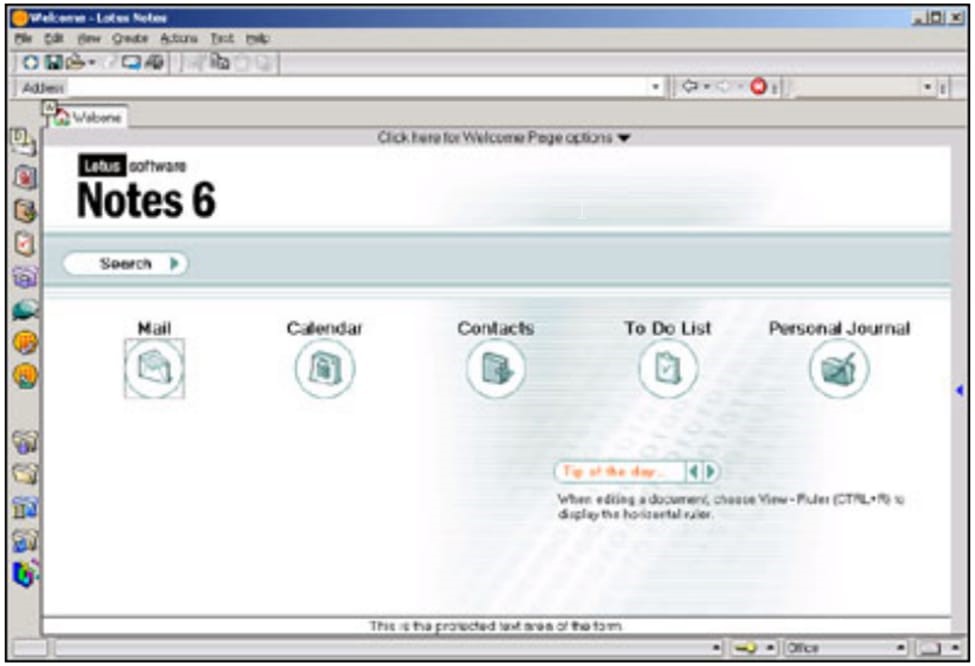
Task: Click the monitor-shaped toolbar icon
Action: (131, 62)
